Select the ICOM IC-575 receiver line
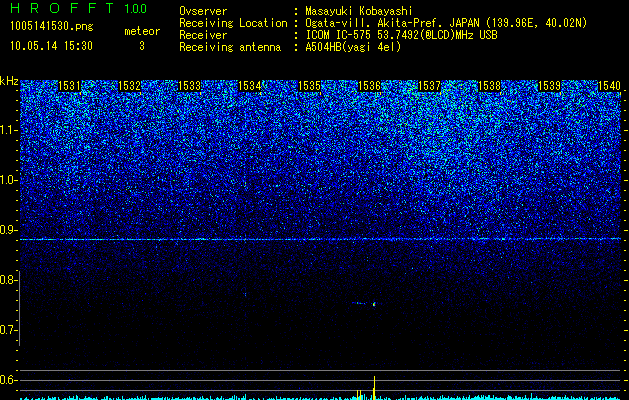The image size is (629, 400). (x=401, y=35)
